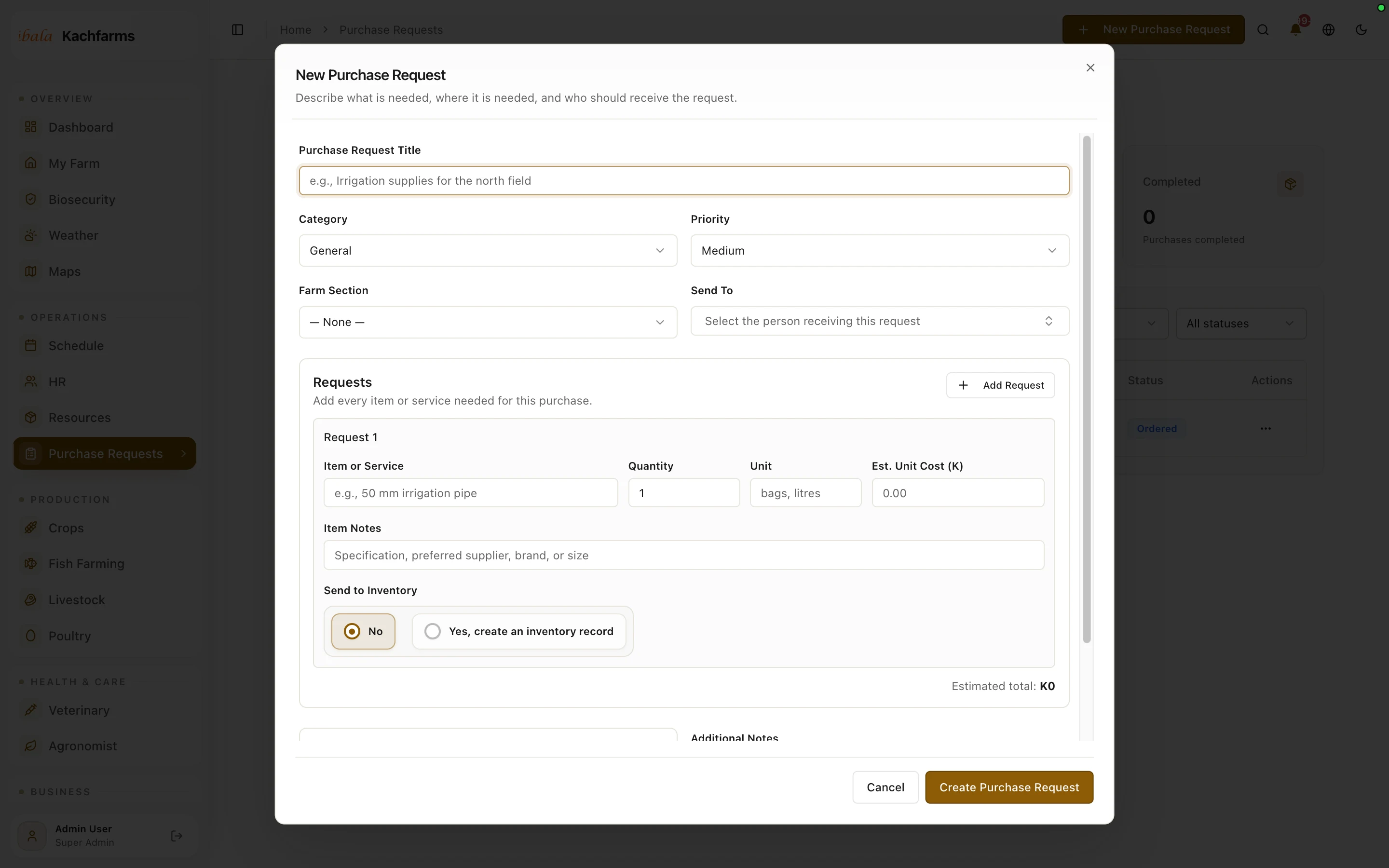The image size is (1389, 868).
Task: Click the package icon on Completed card
Action: (x=1290, y=184)
